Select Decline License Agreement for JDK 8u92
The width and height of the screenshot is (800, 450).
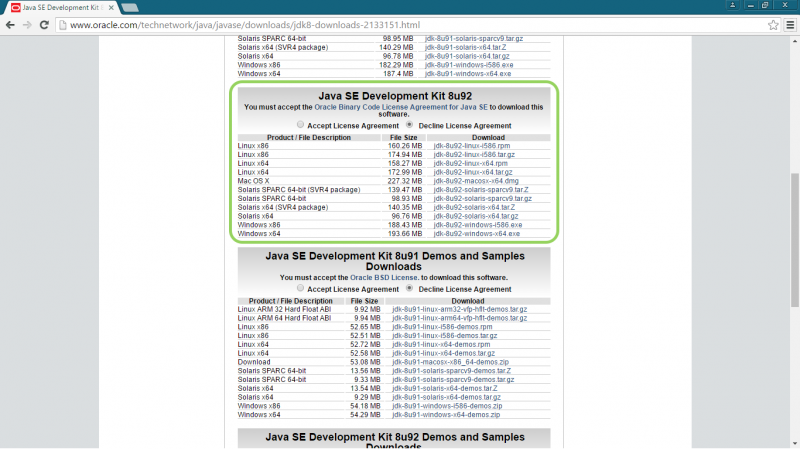[409, 125]
